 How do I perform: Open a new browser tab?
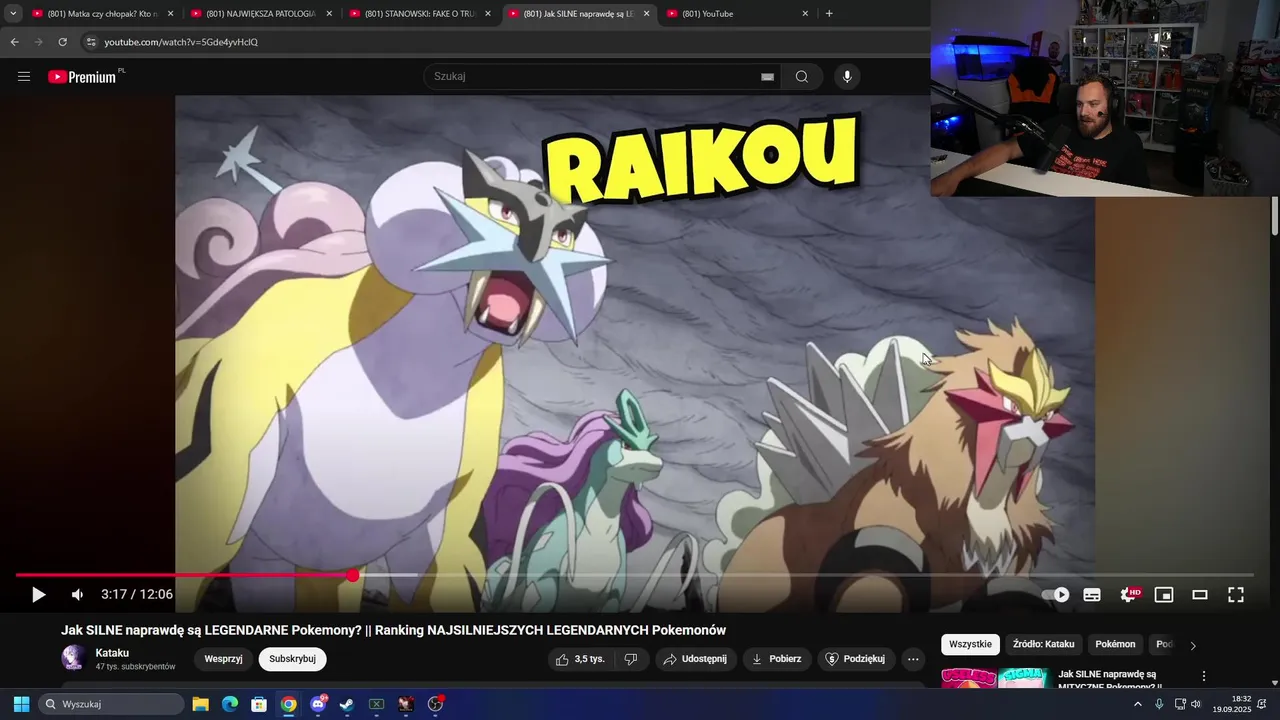tap(829, 14)
